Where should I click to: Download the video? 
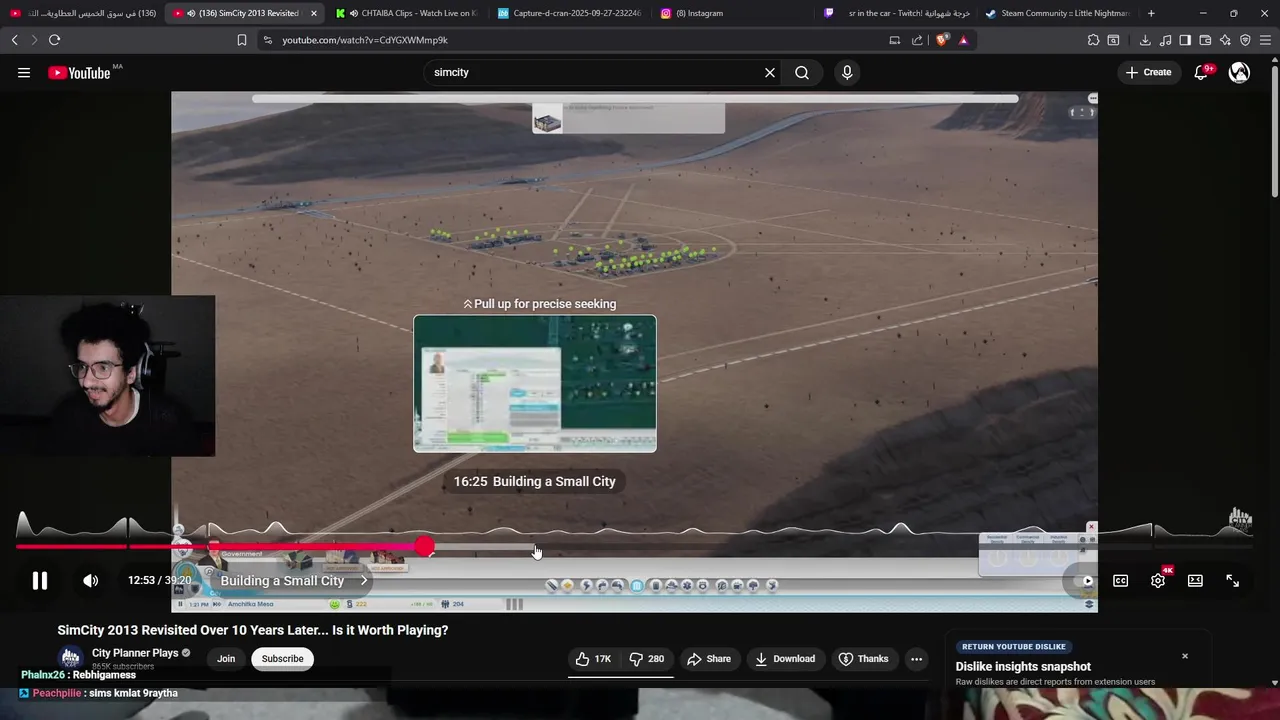[x=785, y=658]
